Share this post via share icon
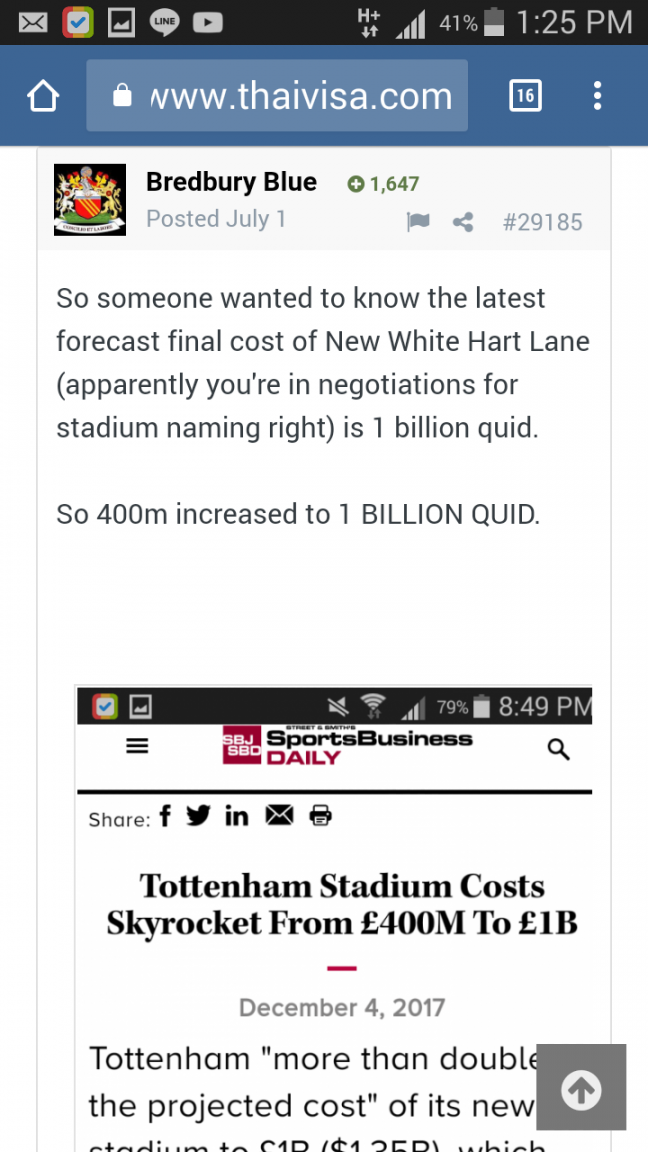This screenshot has height=1152, width=648. pos(463,222)
